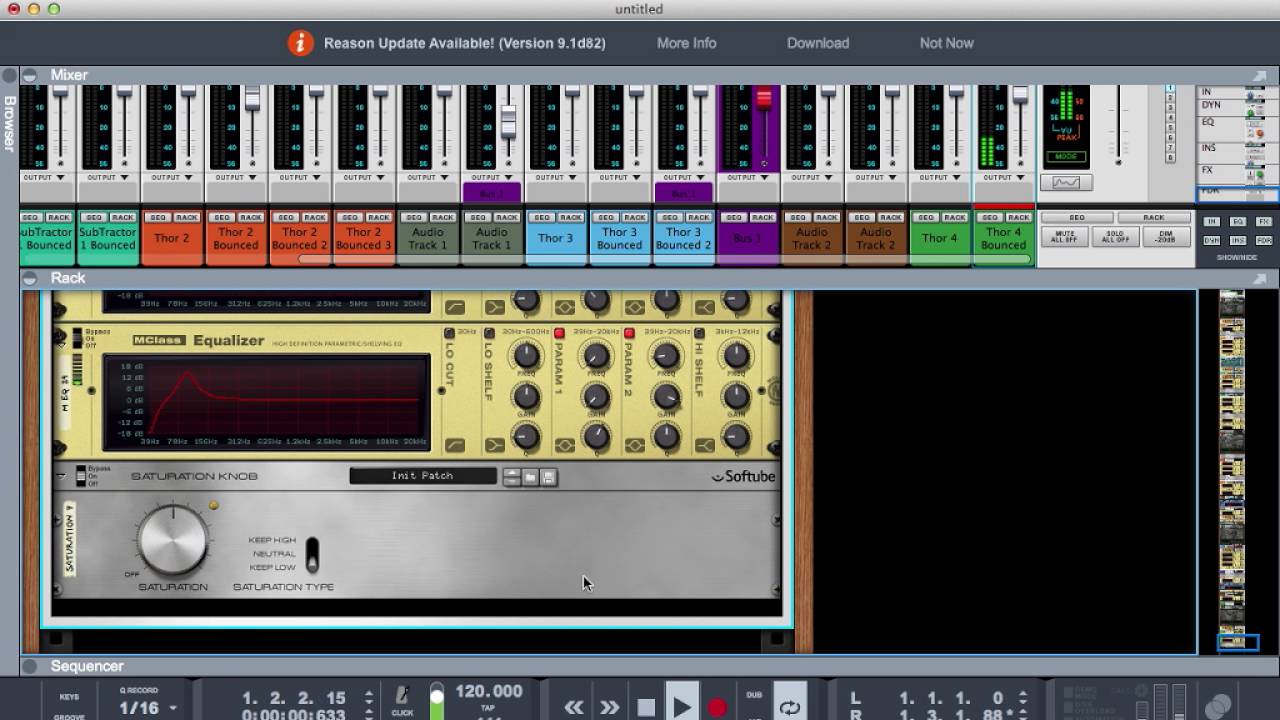This screenshot has height=720, width=1280.
Task: Click the Saturation knob
Action: [173, 539]
